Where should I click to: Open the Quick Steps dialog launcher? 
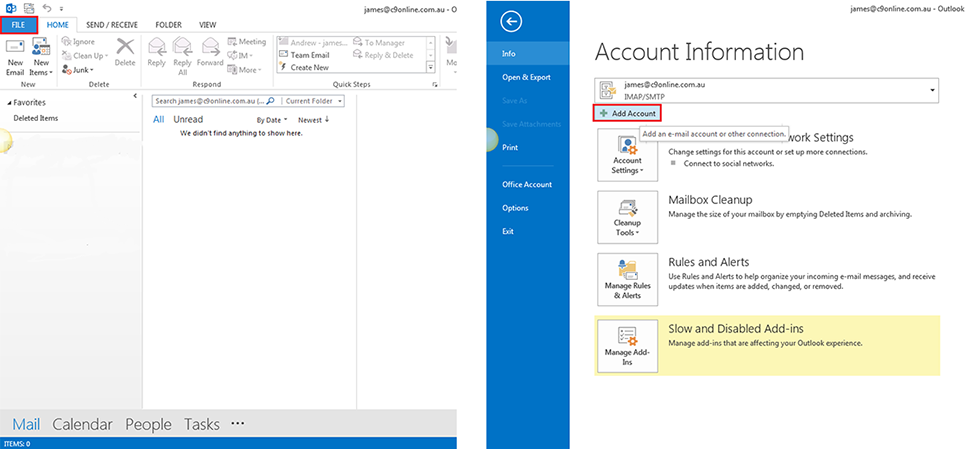point(434,84)
